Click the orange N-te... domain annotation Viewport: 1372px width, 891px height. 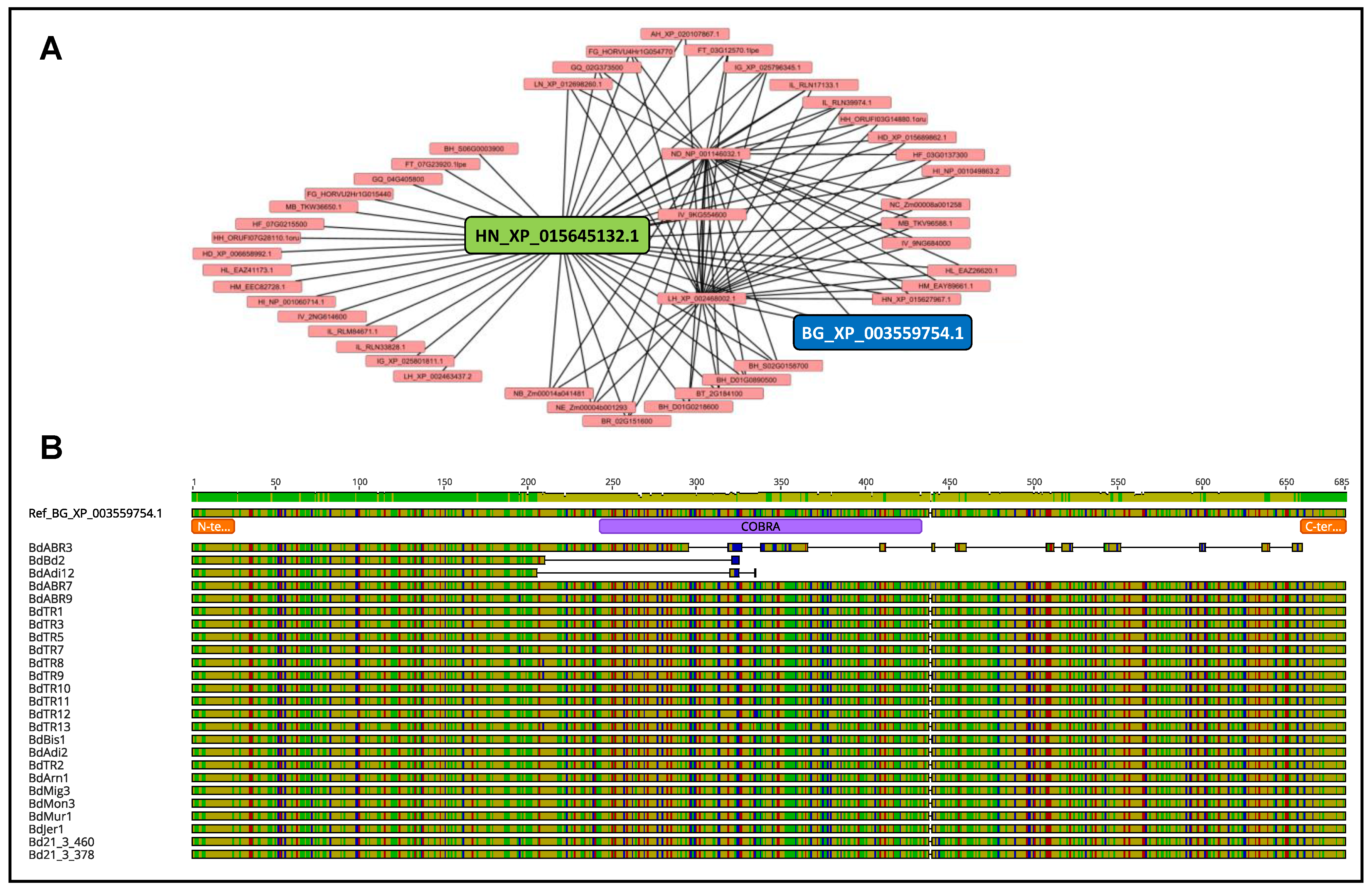pyautogui.click(x=213, y=526)
